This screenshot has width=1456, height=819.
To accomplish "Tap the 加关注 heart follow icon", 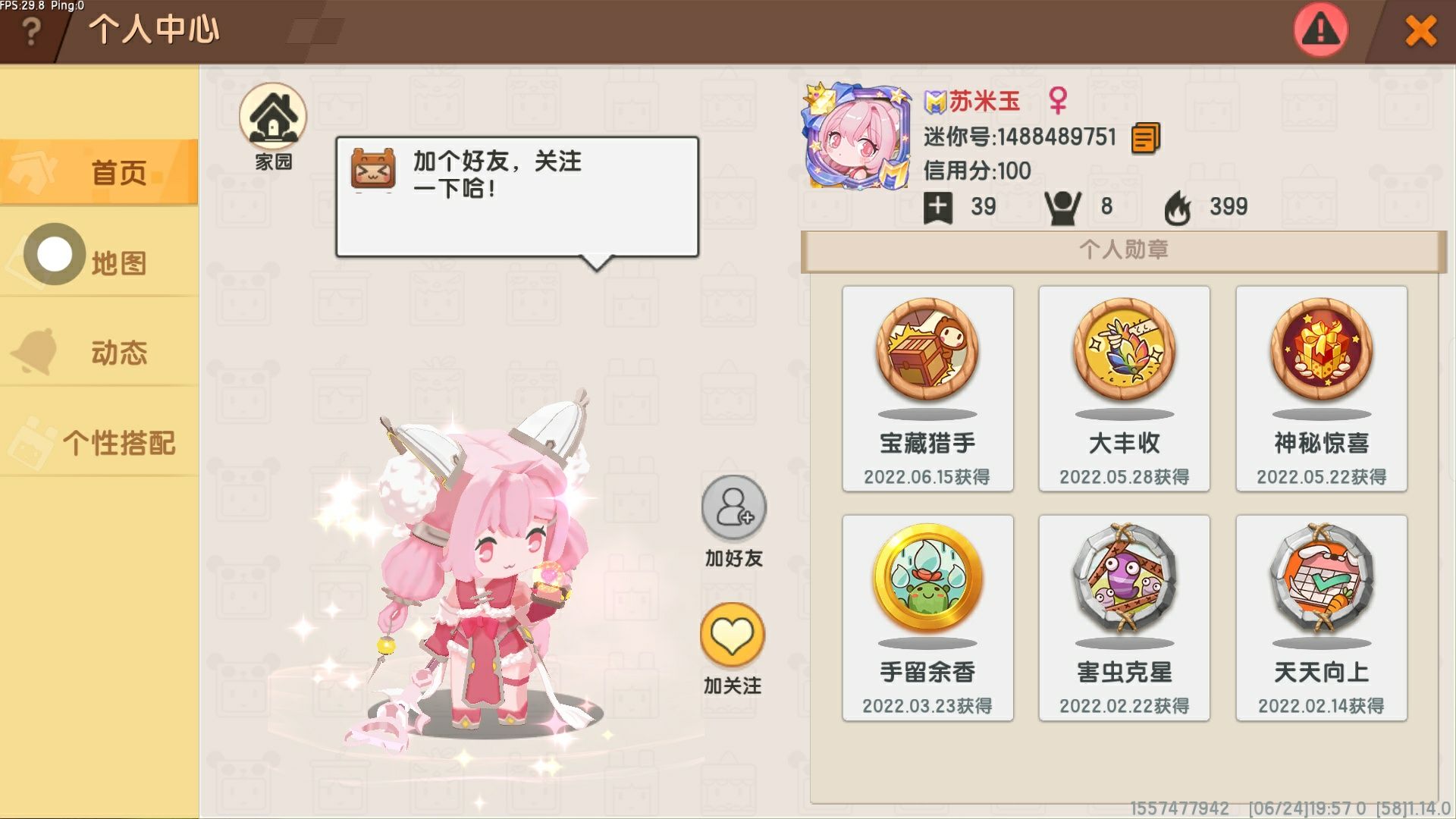I will [x=732, y=635].
